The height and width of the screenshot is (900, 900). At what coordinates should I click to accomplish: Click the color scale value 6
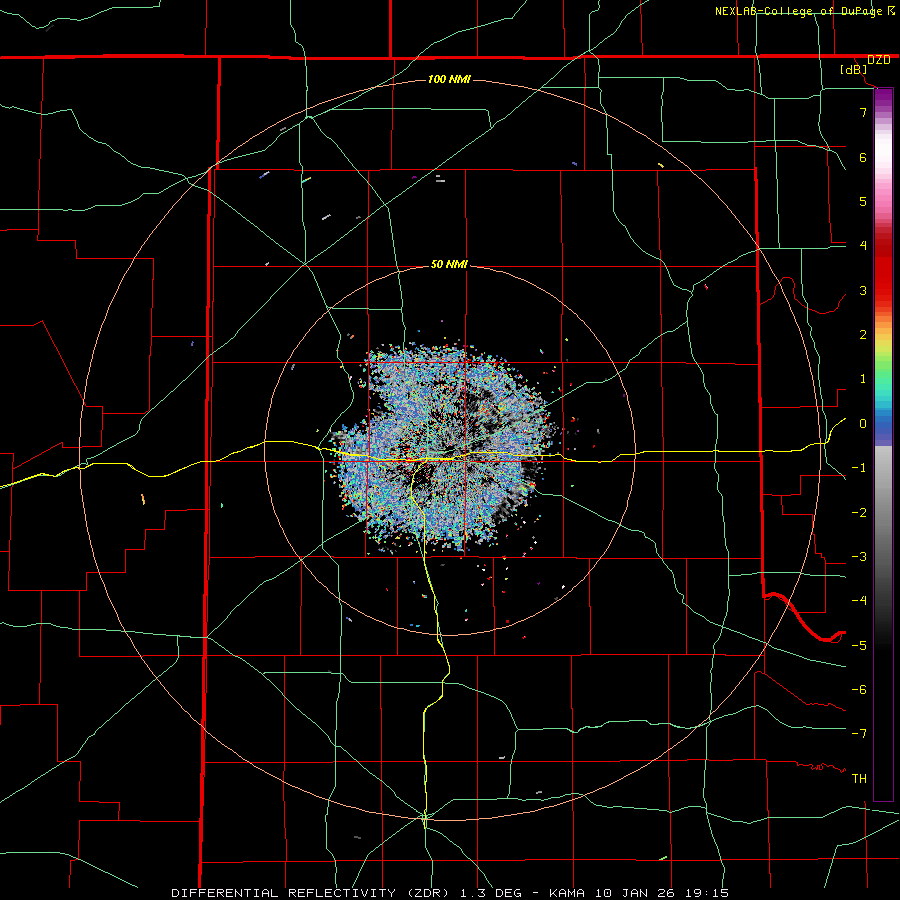click(x=863, y=157)
